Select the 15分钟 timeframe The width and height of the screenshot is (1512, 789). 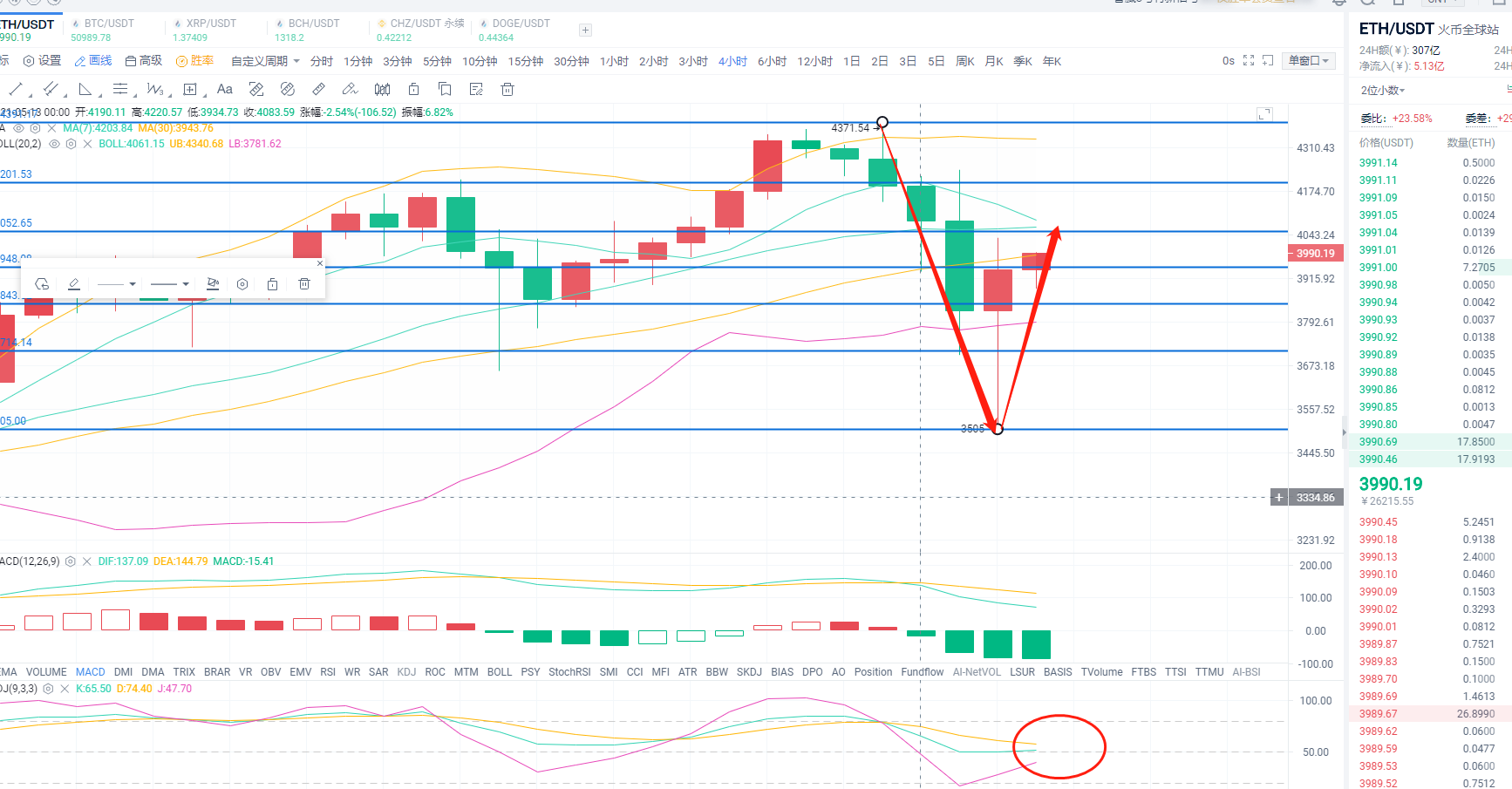click(526, 61)
